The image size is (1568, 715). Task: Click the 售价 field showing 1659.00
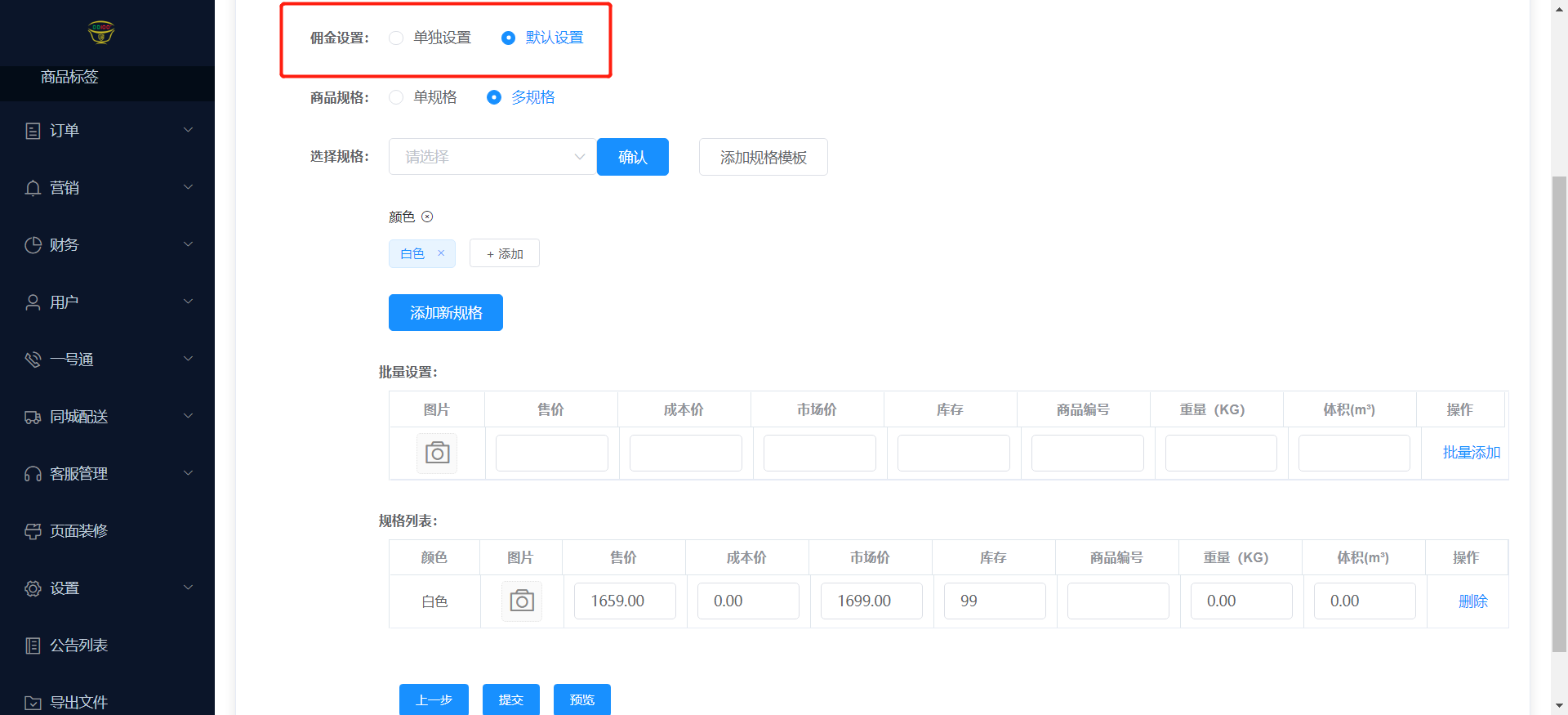point(625,601)
